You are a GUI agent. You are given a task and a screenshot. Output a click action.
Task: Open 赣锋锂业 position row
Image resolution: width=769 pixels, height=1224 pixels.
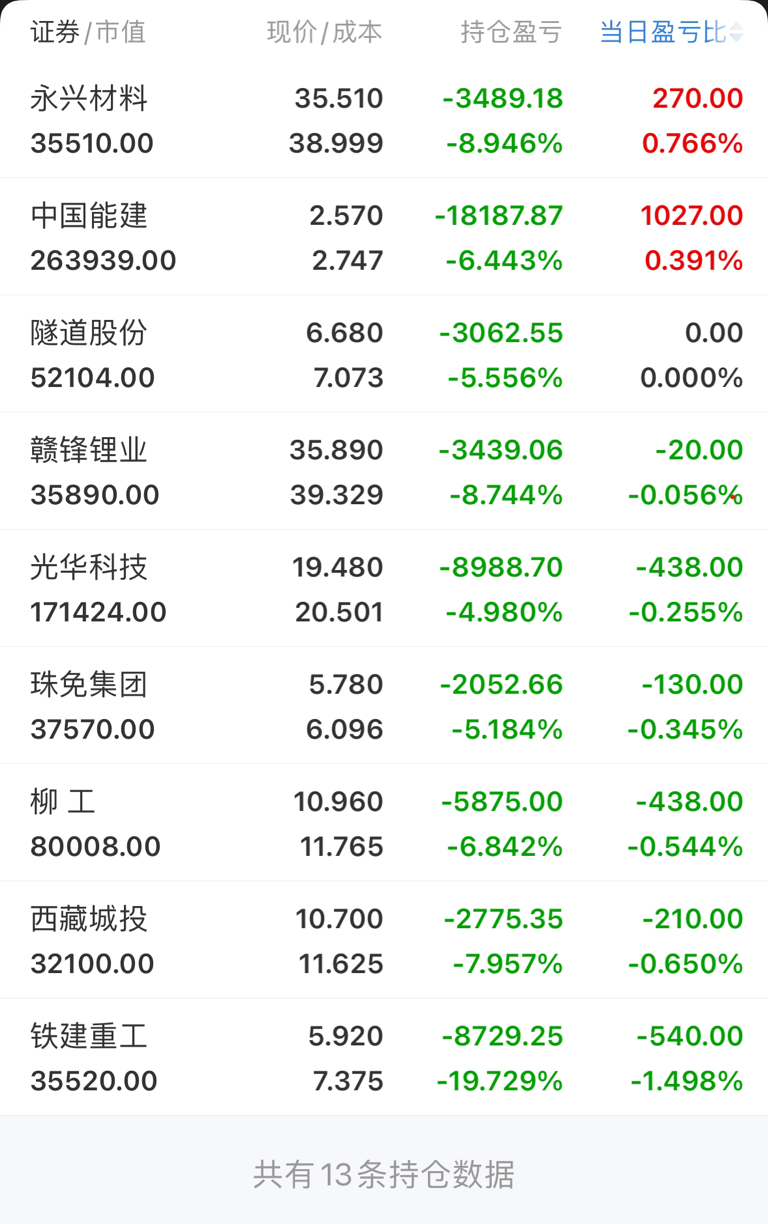tap(384, 471)
